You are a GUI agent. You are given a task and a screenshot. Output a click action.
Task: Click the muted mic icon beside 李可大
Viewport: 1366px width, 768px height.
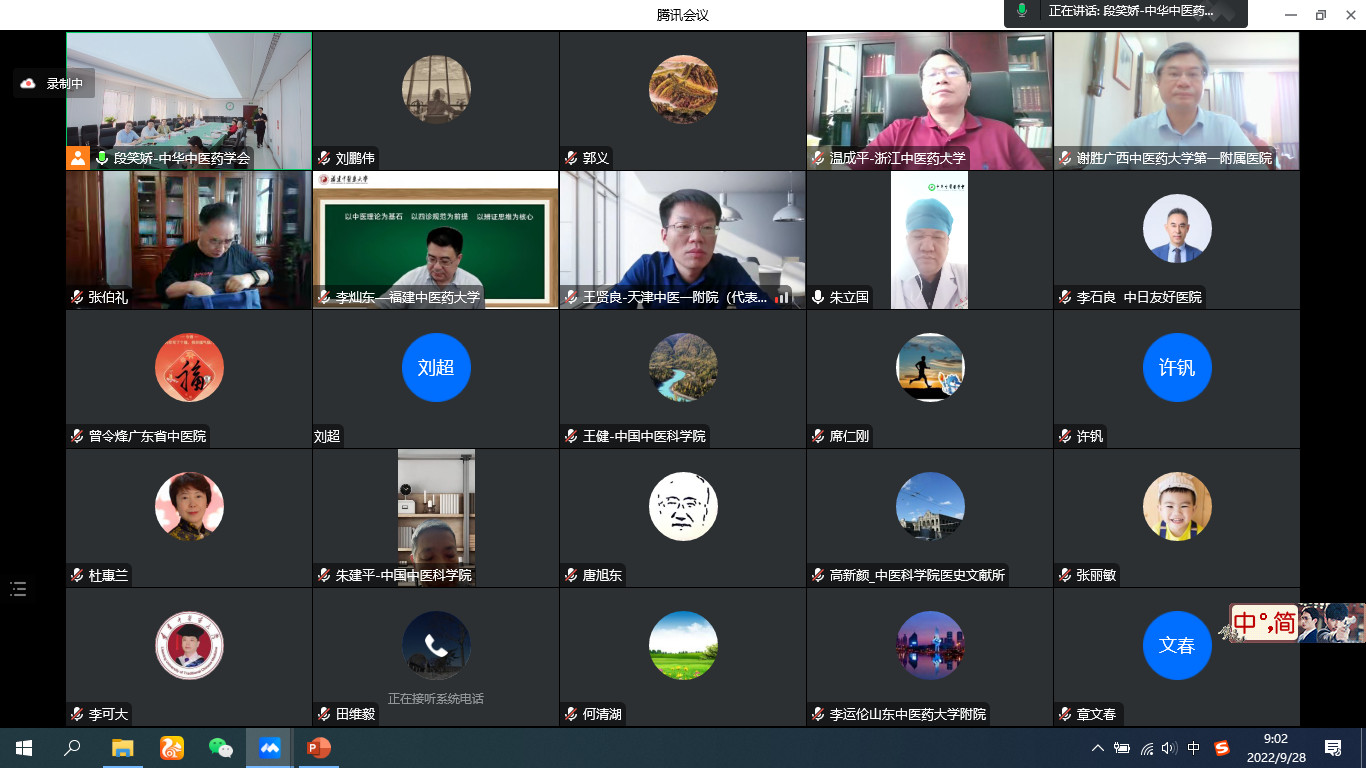tap(77, 714)
